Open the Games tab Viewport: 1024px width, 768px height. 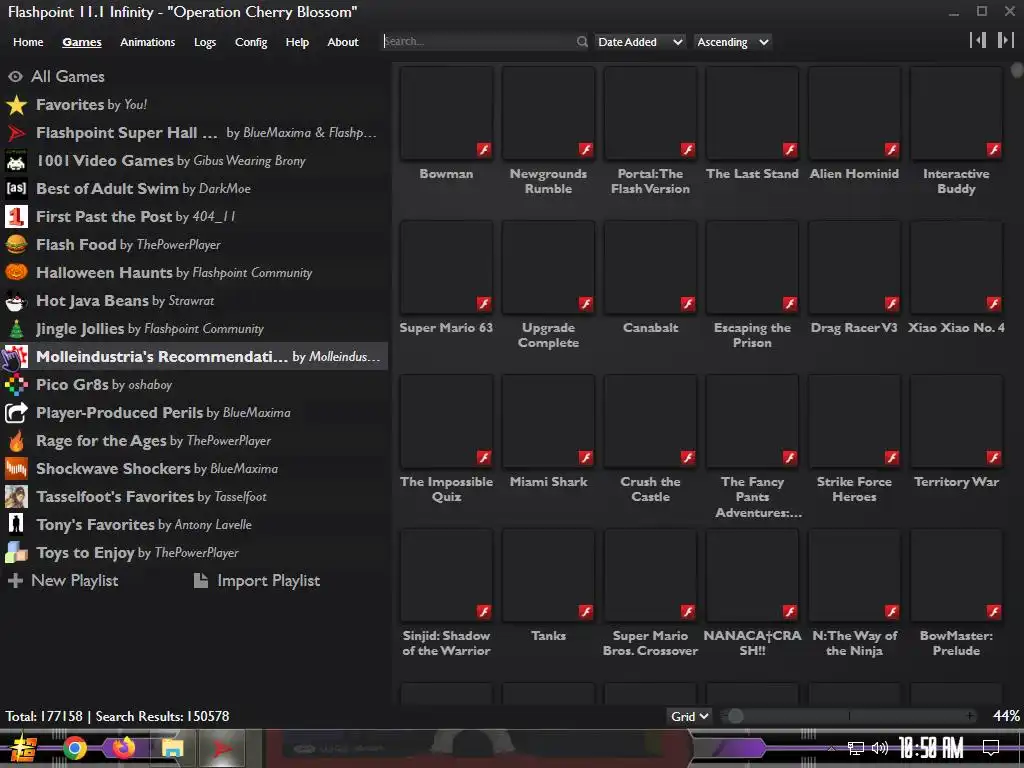(82, 42)
